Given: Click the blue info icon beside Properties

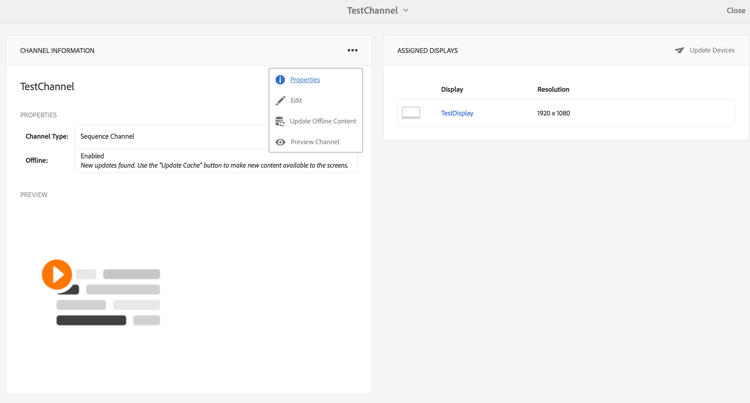Looking at the screenshot, I should (280, 80).
